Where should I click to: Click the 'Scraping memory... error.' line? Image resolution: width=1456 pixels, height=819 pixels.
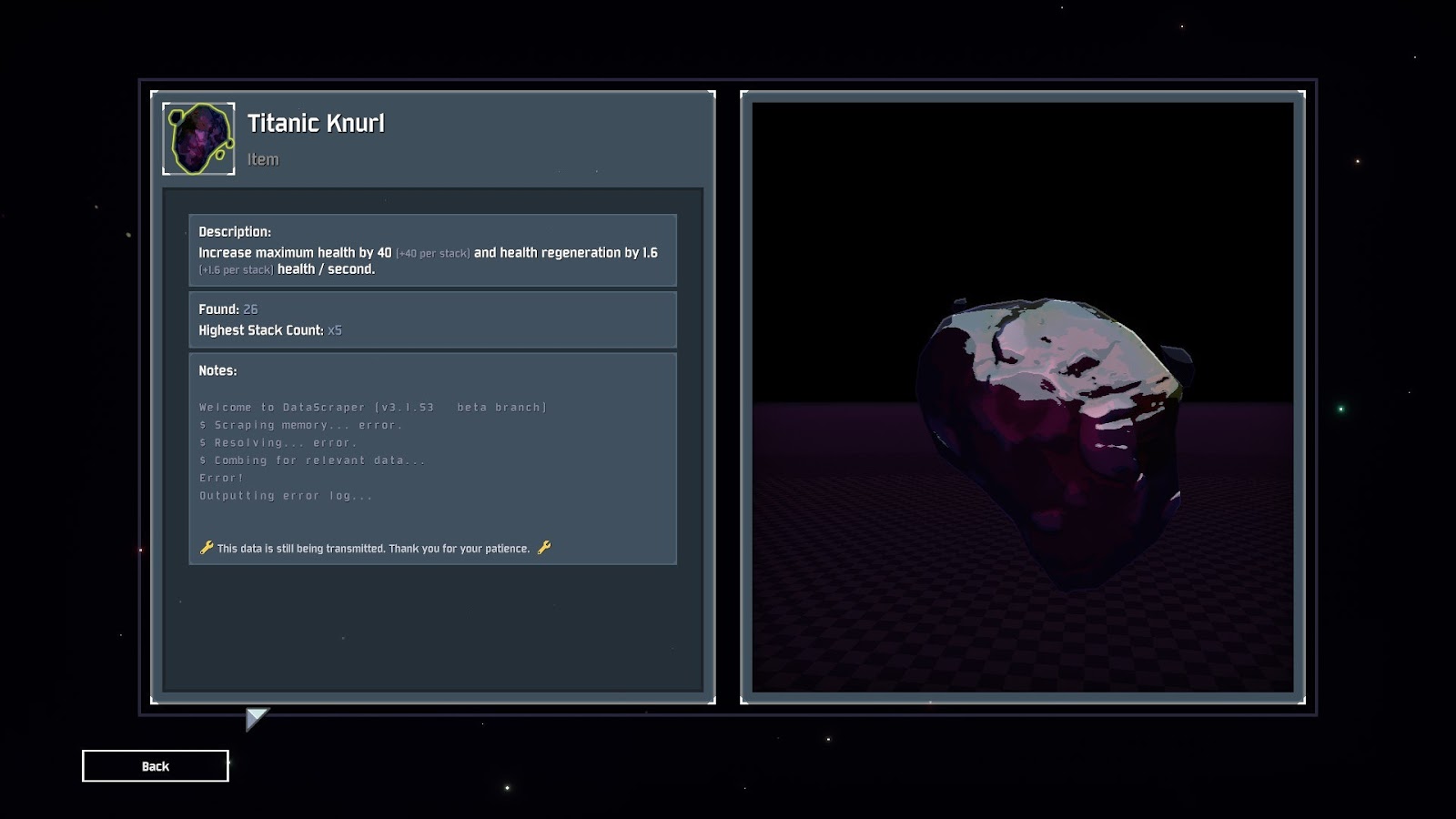pos(300,425)
